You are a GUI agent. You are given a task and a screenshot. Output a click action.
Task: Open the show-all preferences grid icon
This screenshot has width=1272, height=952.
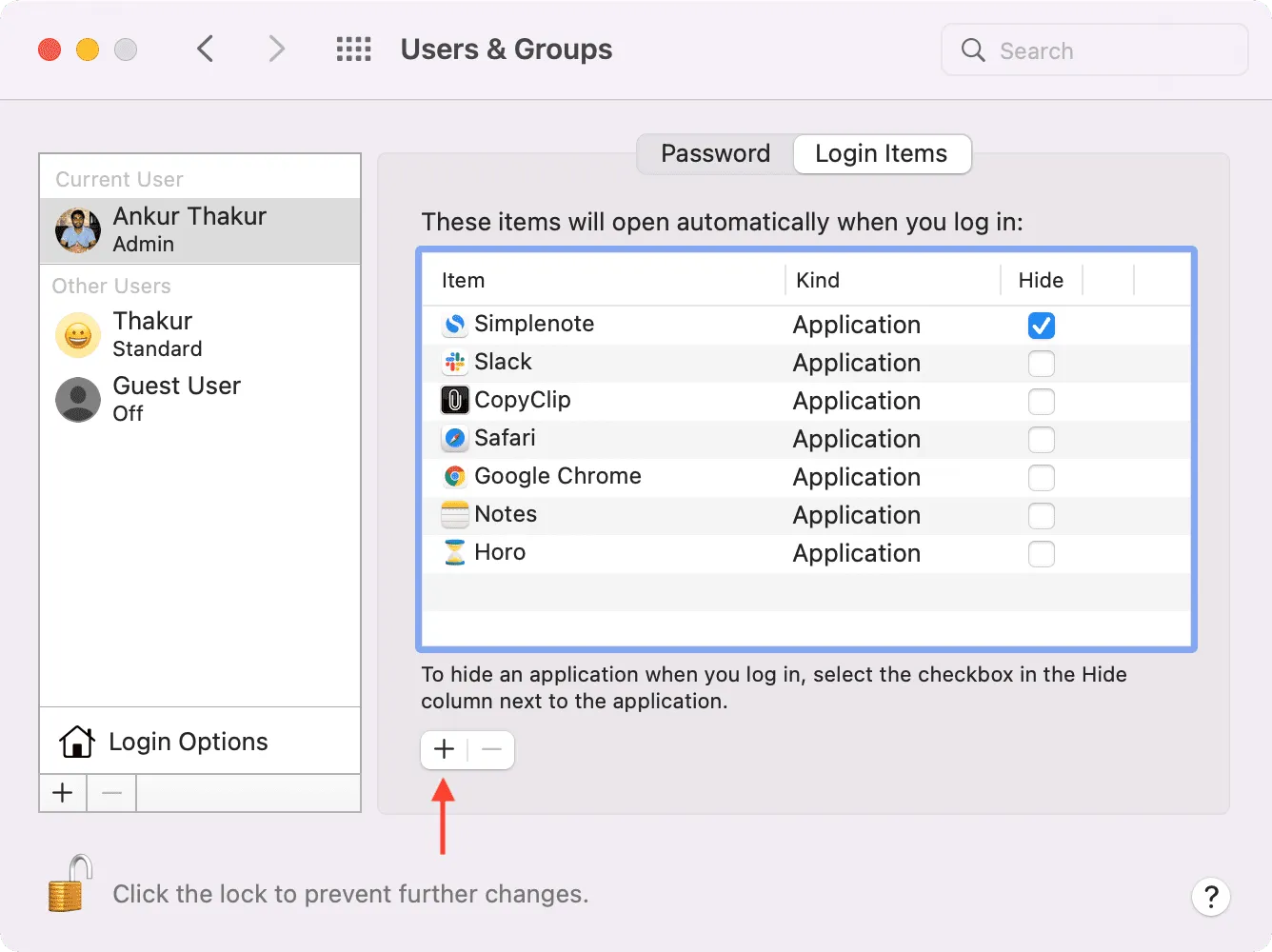point(353,50)
